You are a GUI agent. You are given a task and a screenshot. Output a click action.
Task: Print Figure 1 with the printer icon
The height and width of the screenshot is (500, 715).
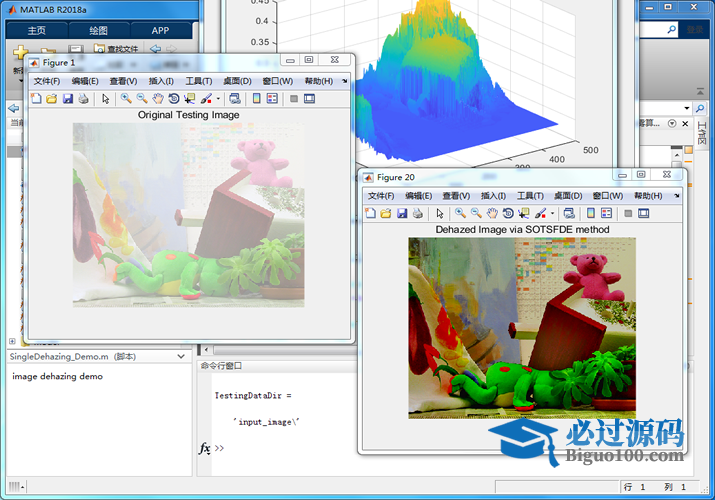pos(83,98)
